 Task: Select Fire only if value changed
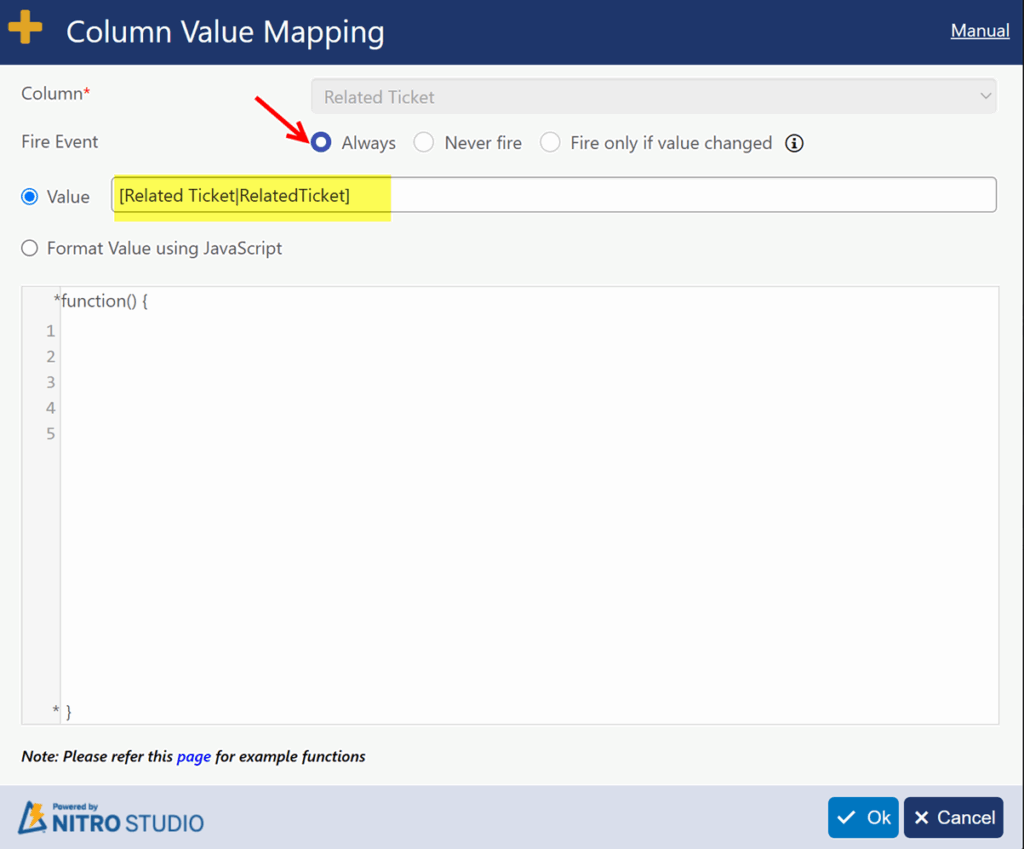point(550,142)
